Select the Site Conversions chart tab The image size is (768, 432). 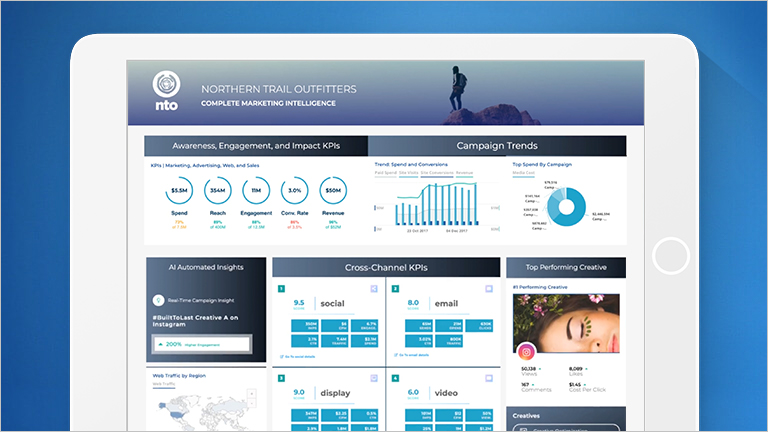click(x=437, y=173)
